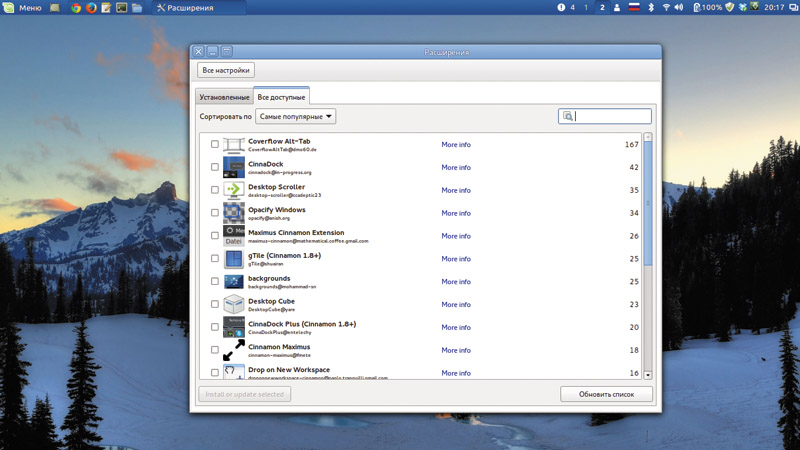Click the scrollbar up arrow
Screen dimensions: 800x450
(648, 137)
